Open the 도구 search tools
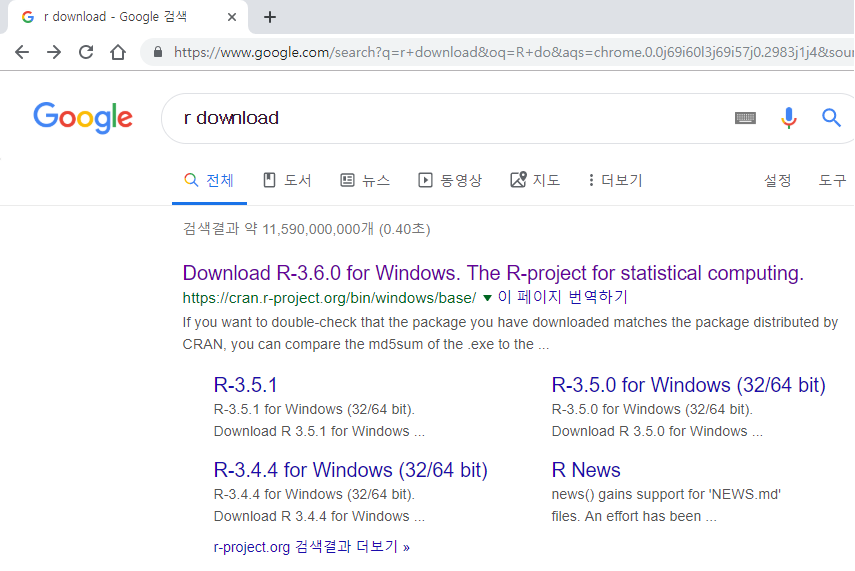This screenshot has height=571, width=855. coord(832,181)
